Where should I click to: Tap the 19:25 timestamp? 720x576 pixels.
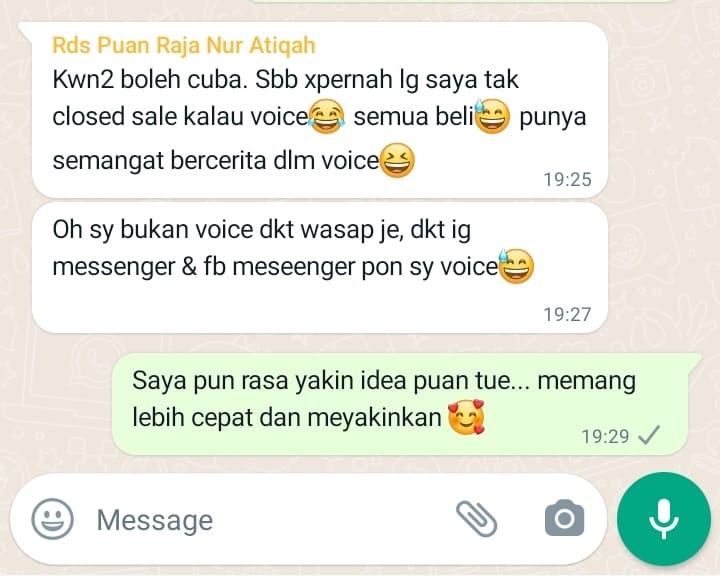tap(568, 180)
